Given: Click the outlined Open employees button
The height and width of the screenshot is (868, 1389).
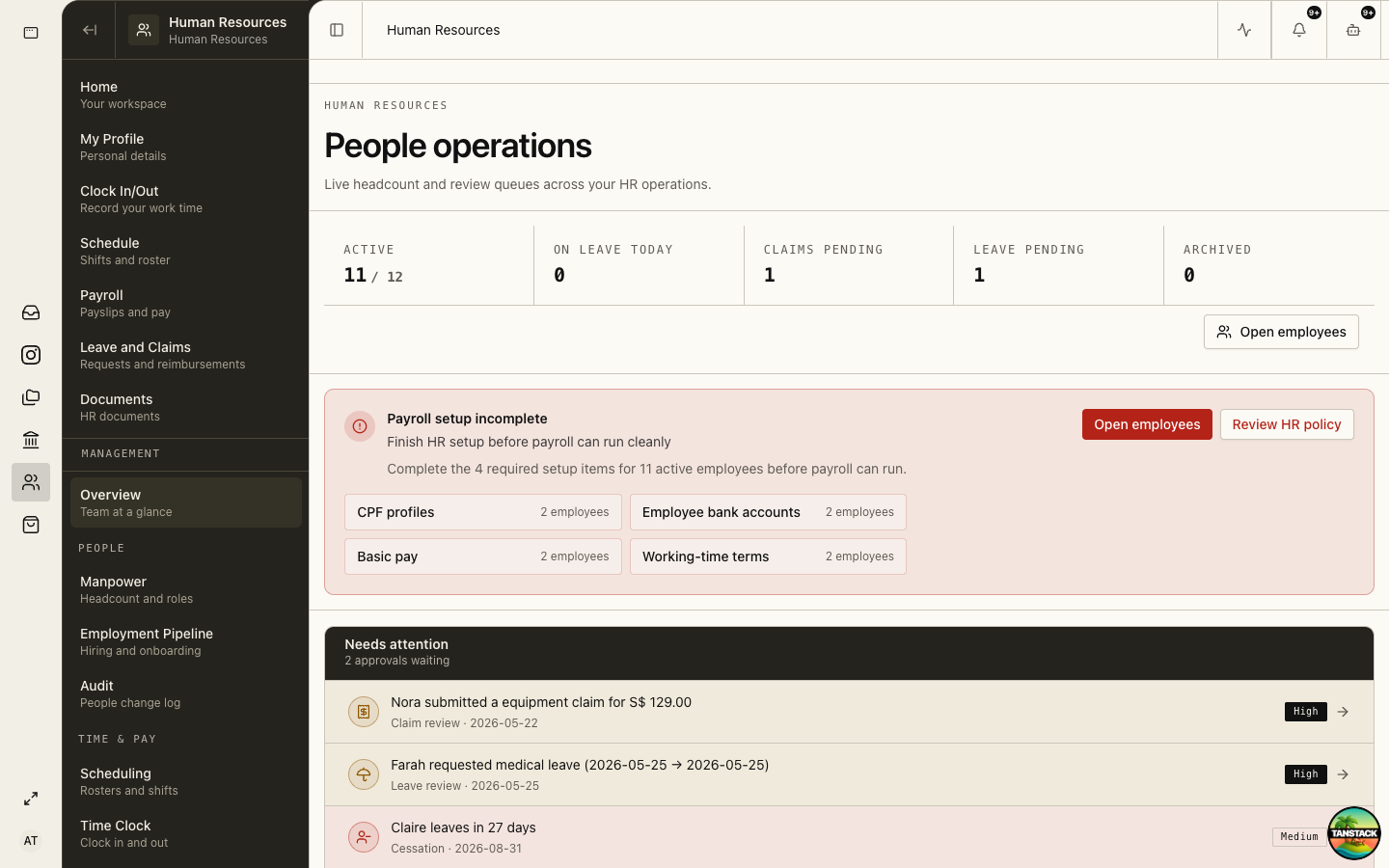Looking at the screenshot, I should coord(1281,332).
